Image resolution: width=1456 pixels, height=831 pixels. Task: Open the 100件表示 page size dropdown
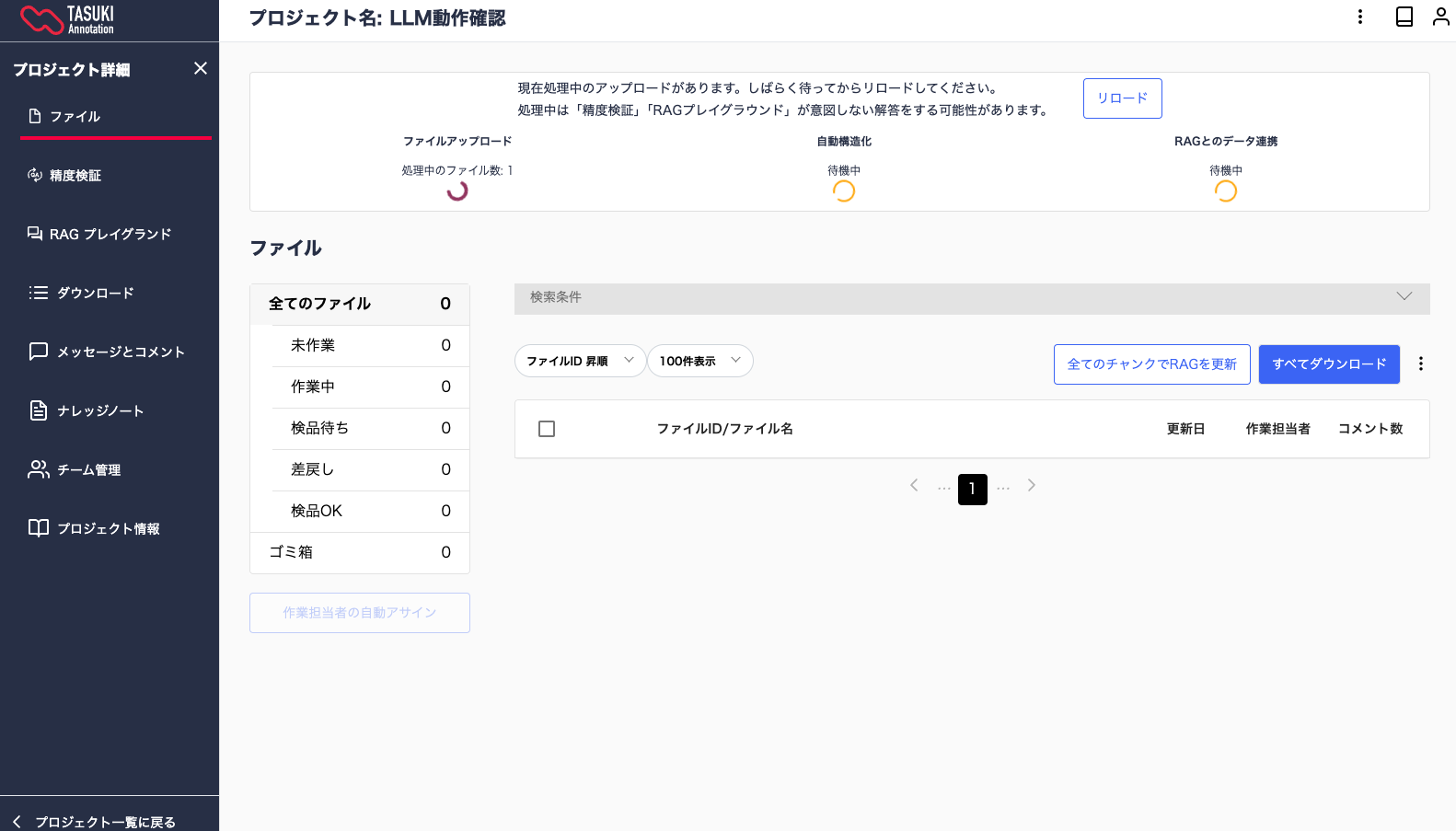point(699,361)
